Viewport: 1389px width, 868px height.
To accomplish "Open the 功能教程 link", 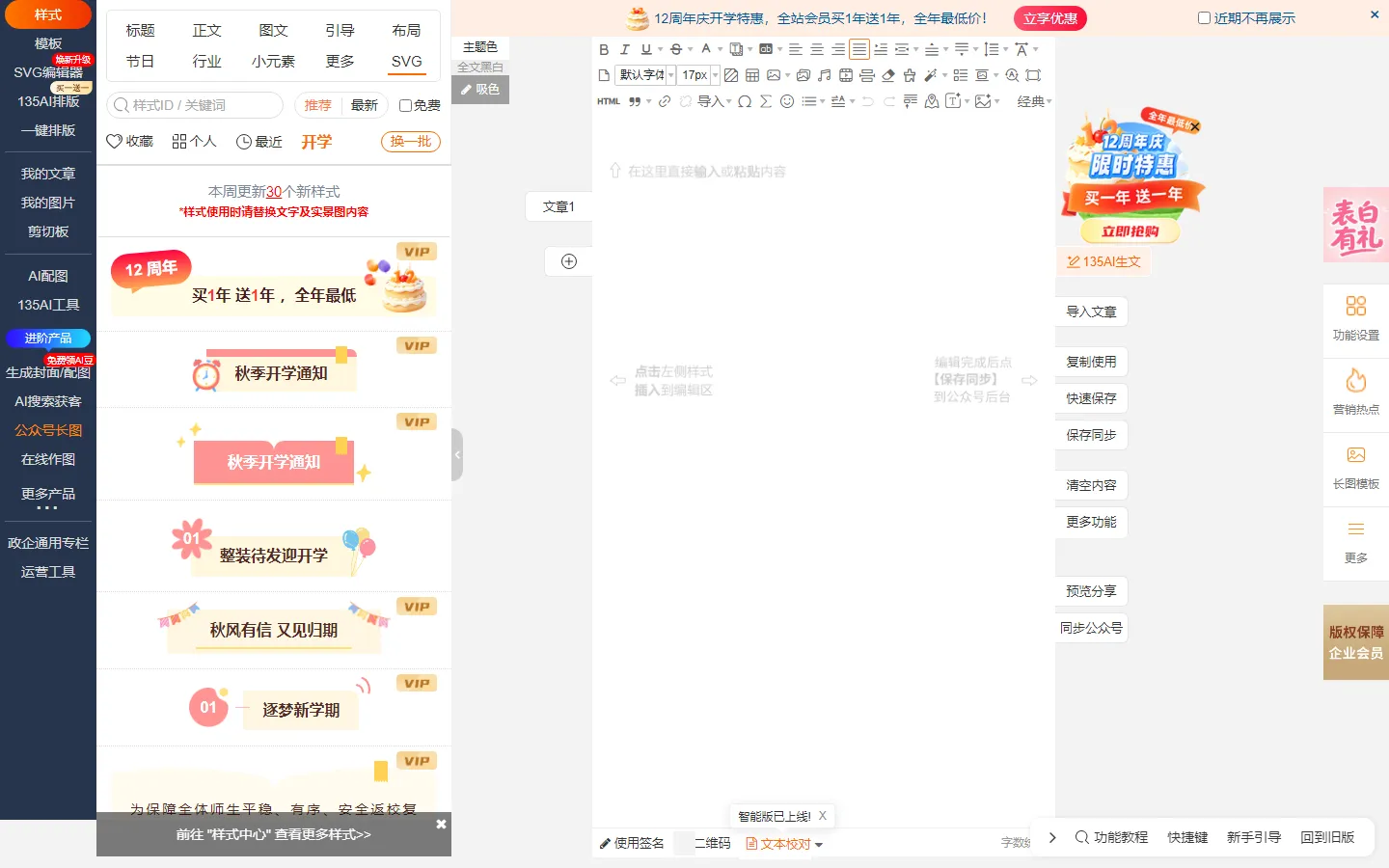I will (x=1111, y=837).
